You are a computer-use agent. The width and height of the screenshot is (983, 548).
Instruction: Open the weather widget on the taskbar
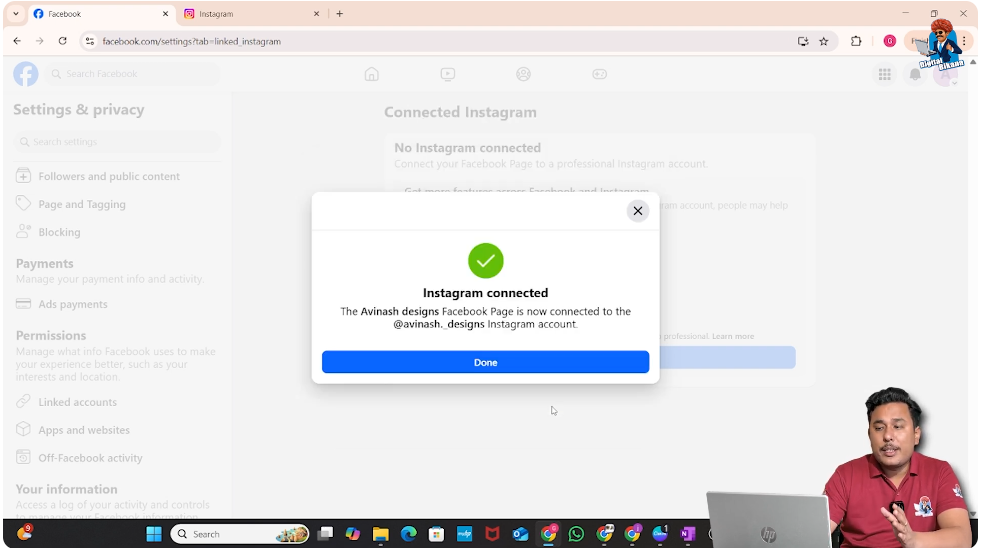tap(24, 533)
